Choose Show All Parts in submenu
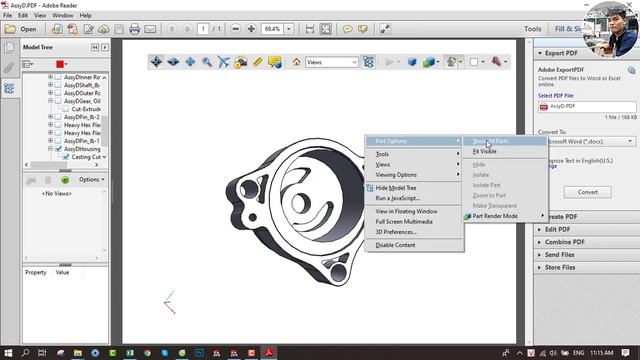The height and width of the screenshot is (360, 640). 505,141
